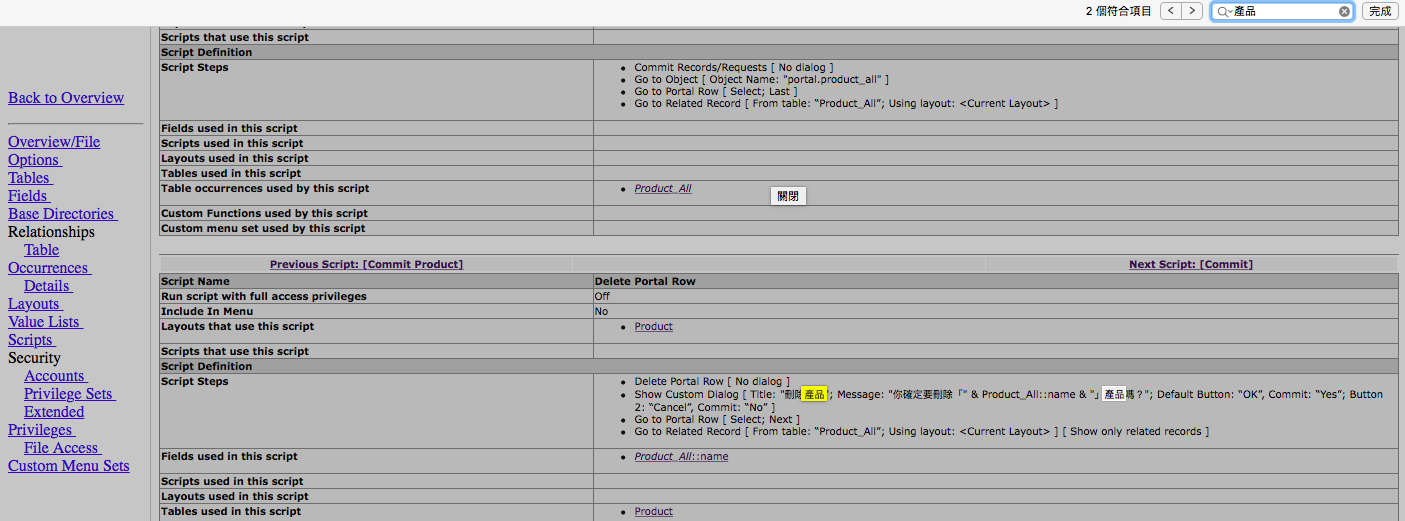Open the Layouts sidebar link
The image size is (1405, 521).
pyautogui.click(x=34, y=304)
